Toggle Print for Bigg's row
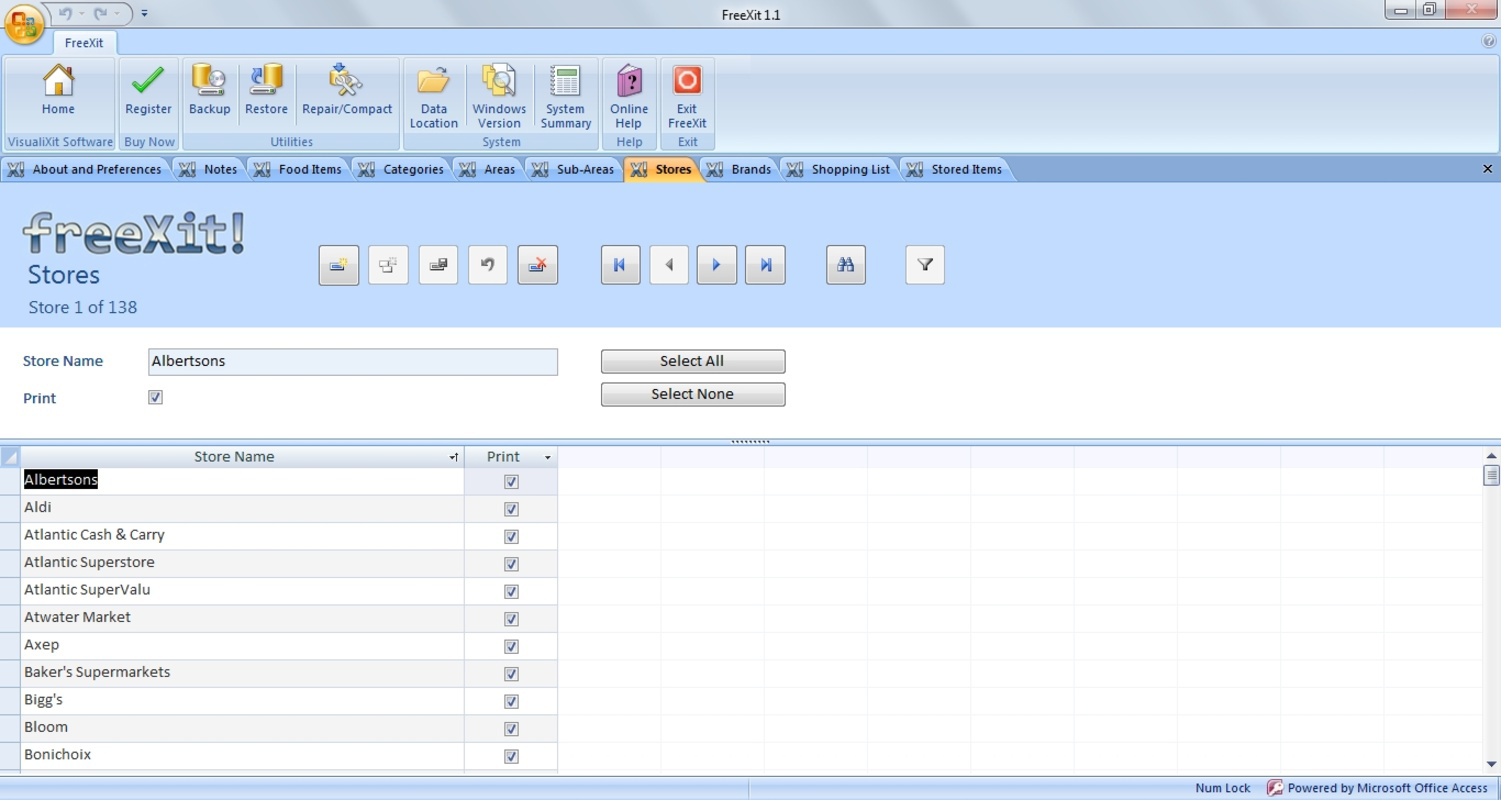 click(x=511, y=702)
